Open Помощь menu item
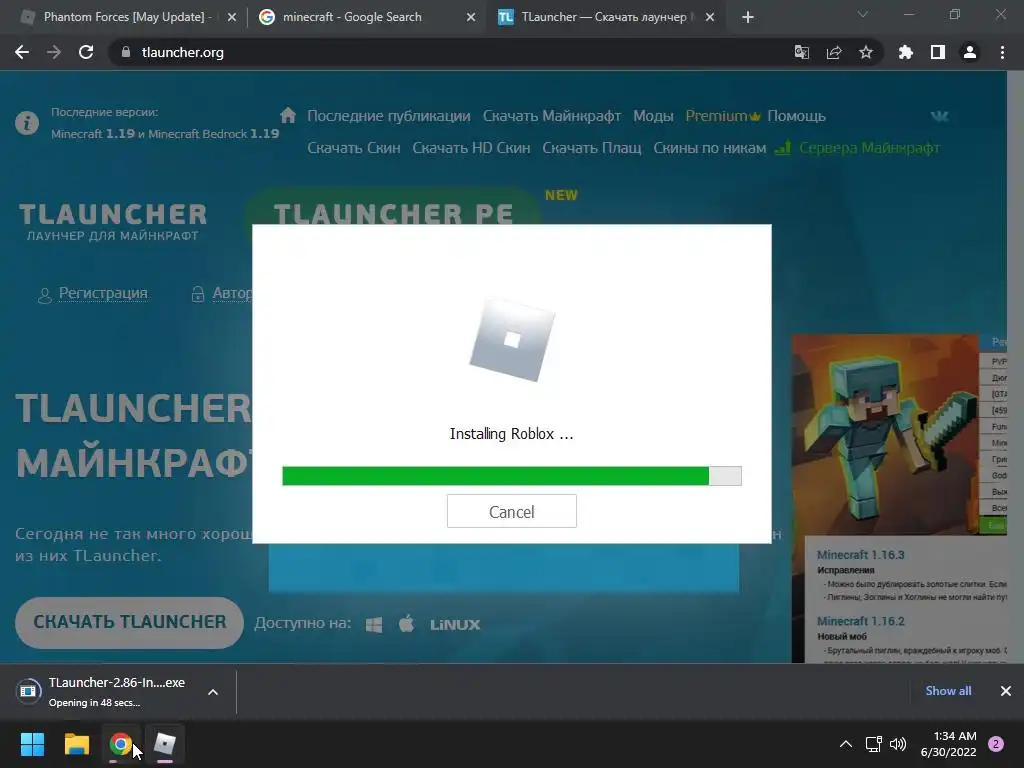Screen dimensions: 1024x768 pyautogui.click(x=796, y=116)
